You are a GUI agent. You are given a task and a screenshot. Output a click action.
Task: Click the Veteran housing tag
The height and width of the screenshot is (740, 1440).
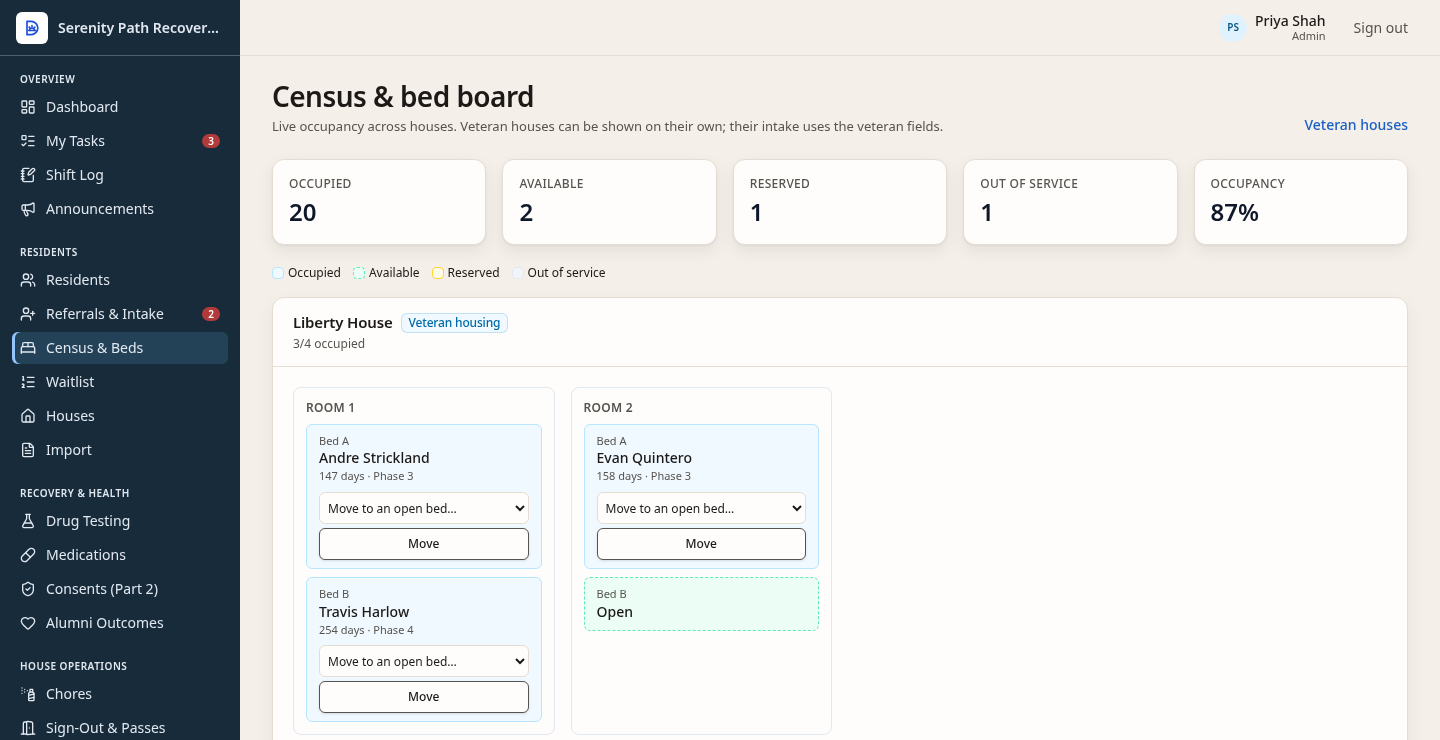pyautogui.click(x=454, y=323)
